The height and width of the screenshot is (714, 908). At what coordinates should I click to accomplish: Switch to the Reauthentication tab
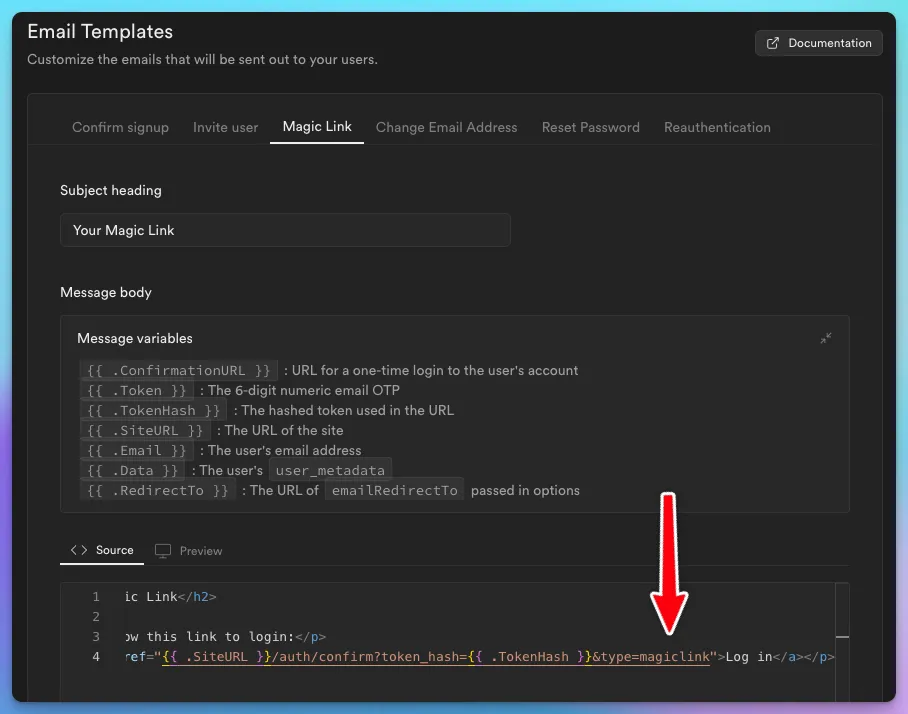pos(717,127)
